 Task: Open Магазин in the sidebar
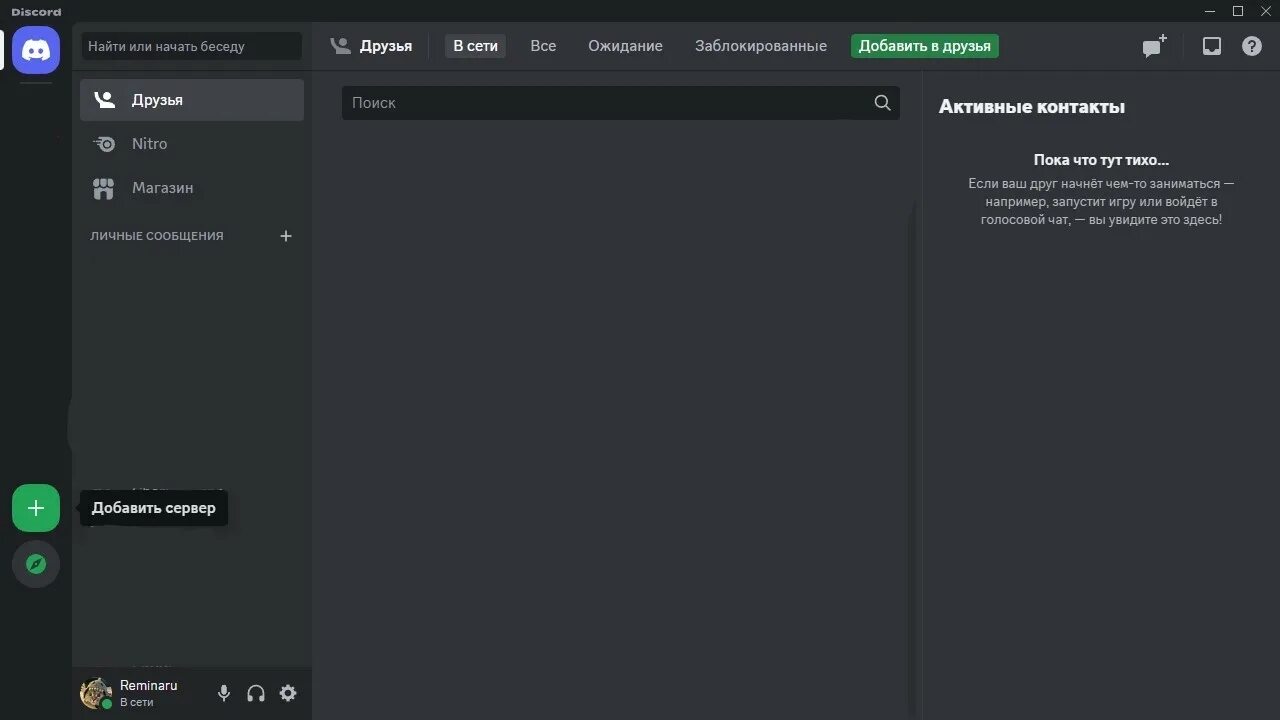(192, 188)
